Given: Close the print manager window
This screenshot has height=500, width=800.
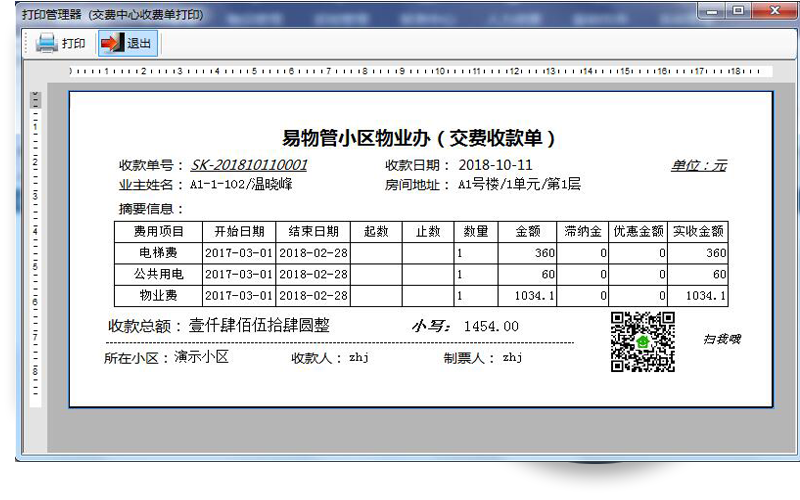Looking at the screenshot, I should pos(770,11).
